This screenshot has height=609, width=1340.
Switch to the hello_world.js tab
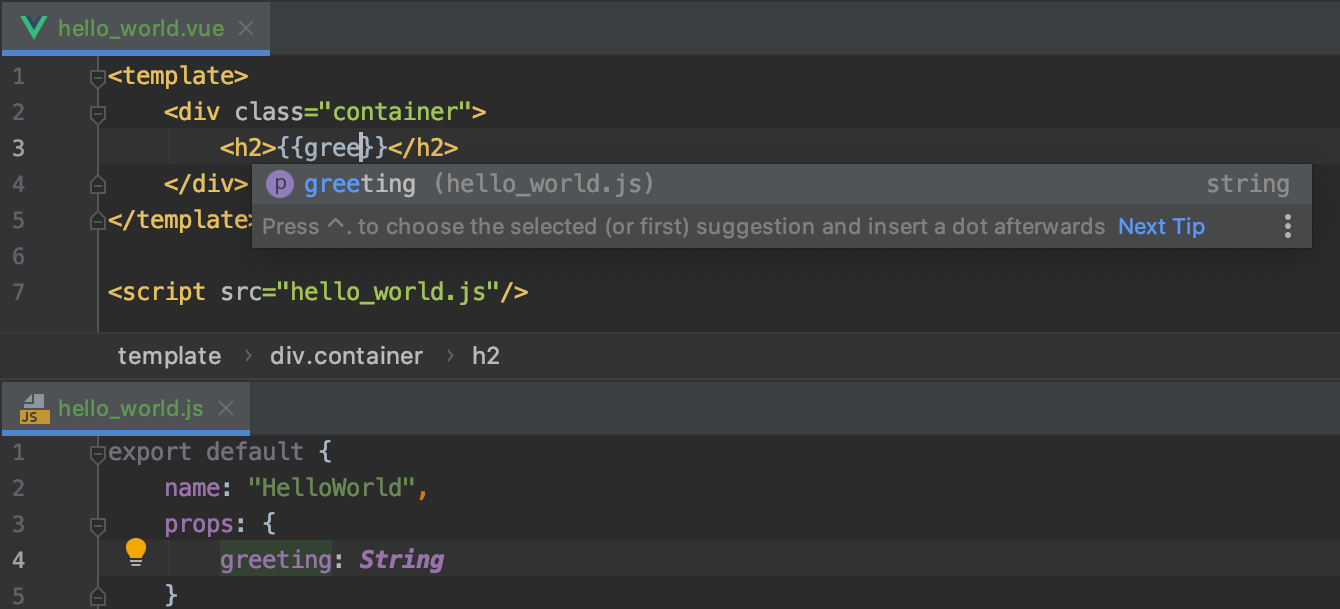point(130,408)
